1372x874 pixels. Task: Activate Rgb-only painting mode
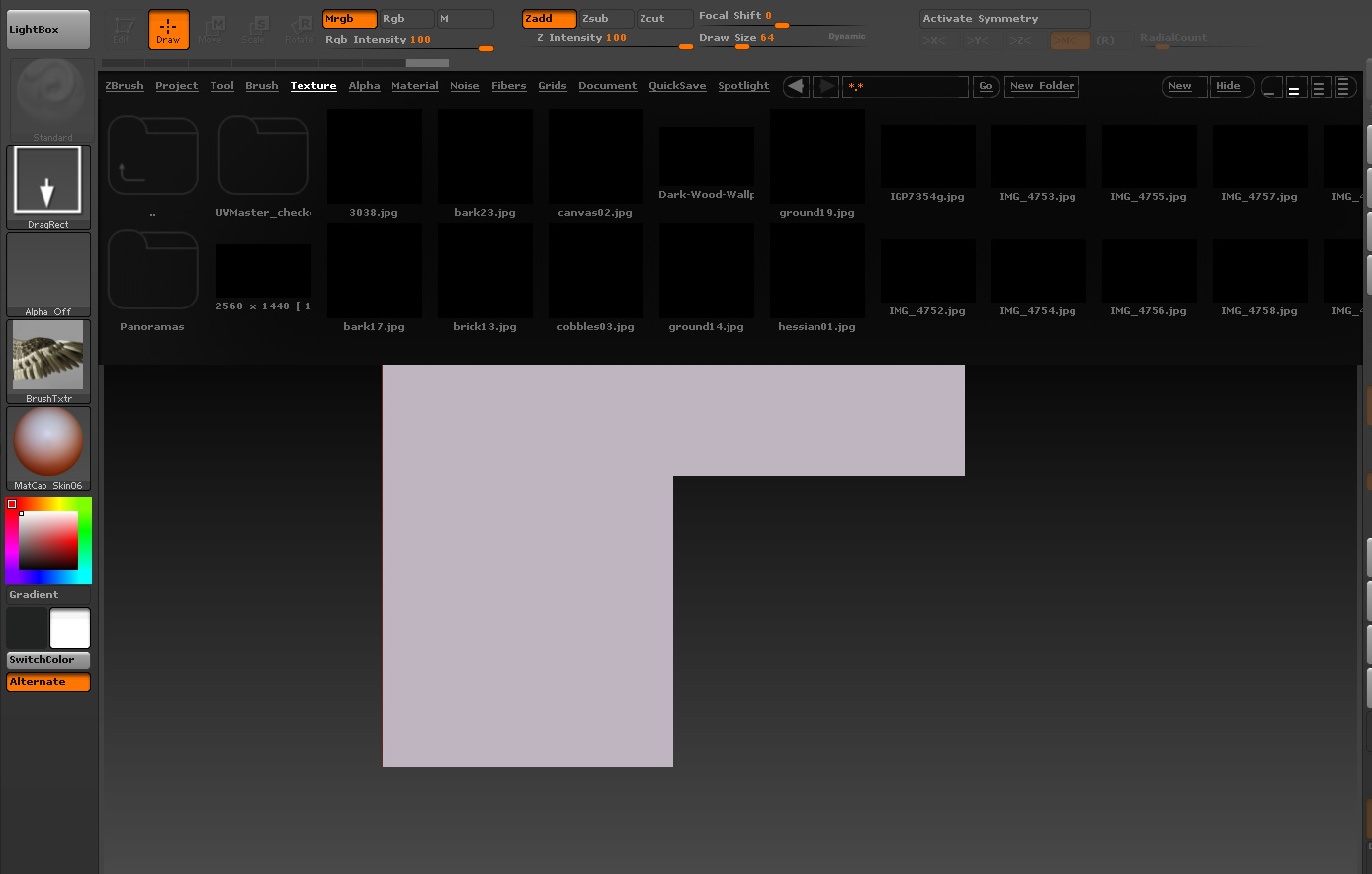pyautogui.click(x=405, y=18)
